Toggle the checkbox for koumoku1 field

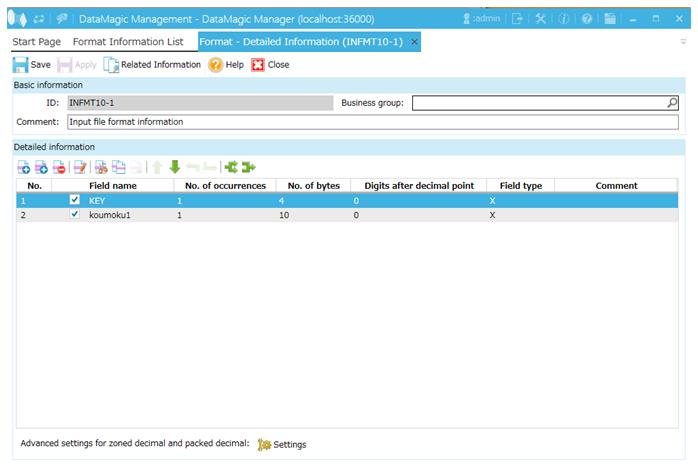click(x=74, y=214)
